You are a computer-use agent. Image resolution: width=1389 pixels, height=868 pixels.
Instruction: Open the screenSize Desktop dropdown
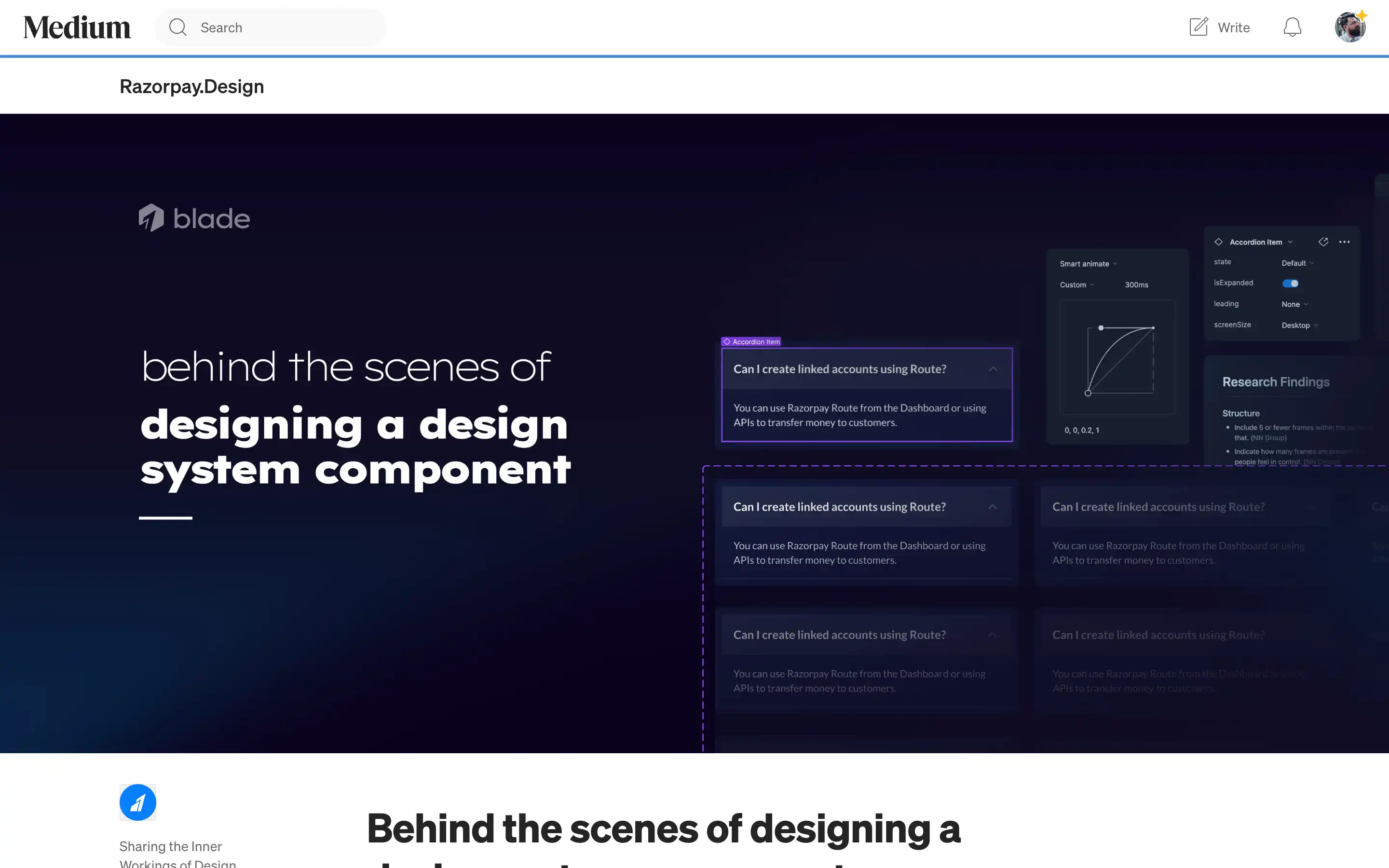tap(1300, 325)
